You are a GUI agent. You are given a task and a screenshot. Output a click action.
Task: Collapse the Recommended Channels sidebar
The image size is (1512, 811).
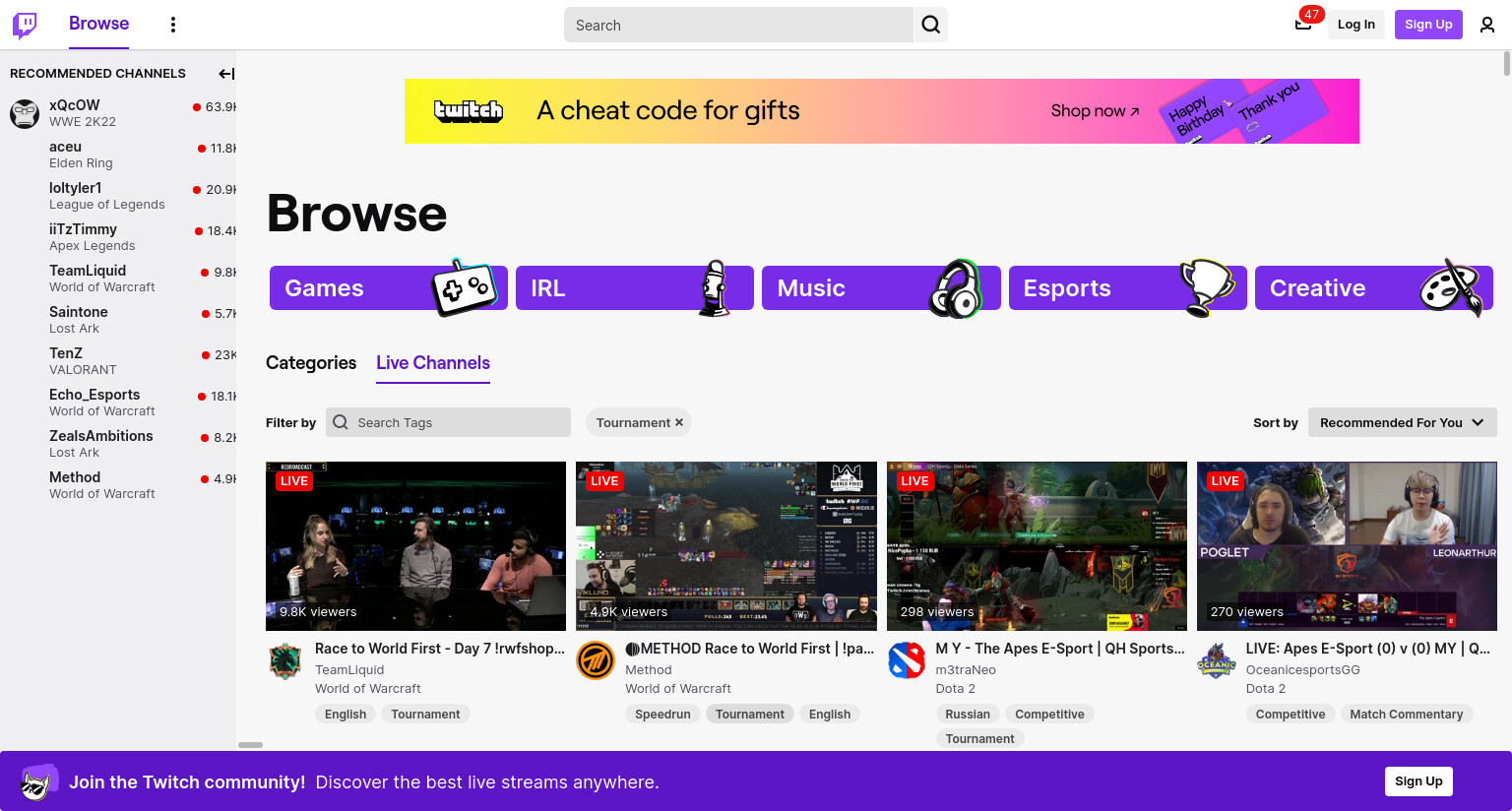tap(226, 74)
